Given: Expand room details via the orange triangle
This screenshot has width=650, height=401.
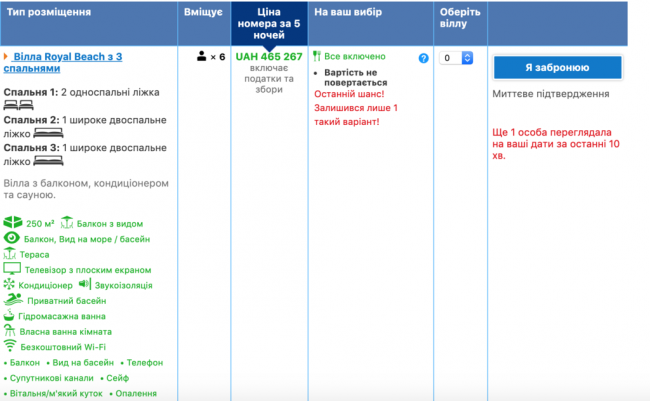Looking at the screenshot, I should 6,57.
